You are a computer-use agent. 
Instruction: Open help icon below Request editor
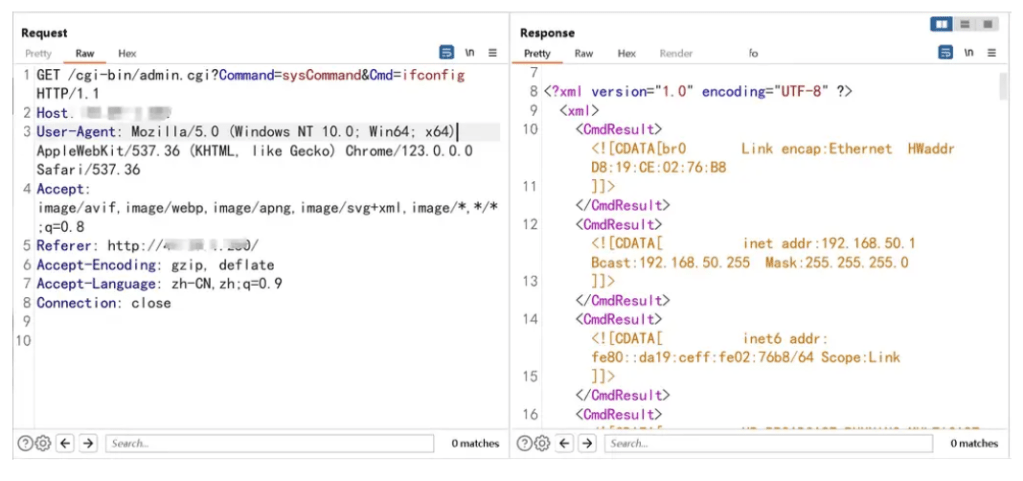pyautogui.click(x=26, y=443)
